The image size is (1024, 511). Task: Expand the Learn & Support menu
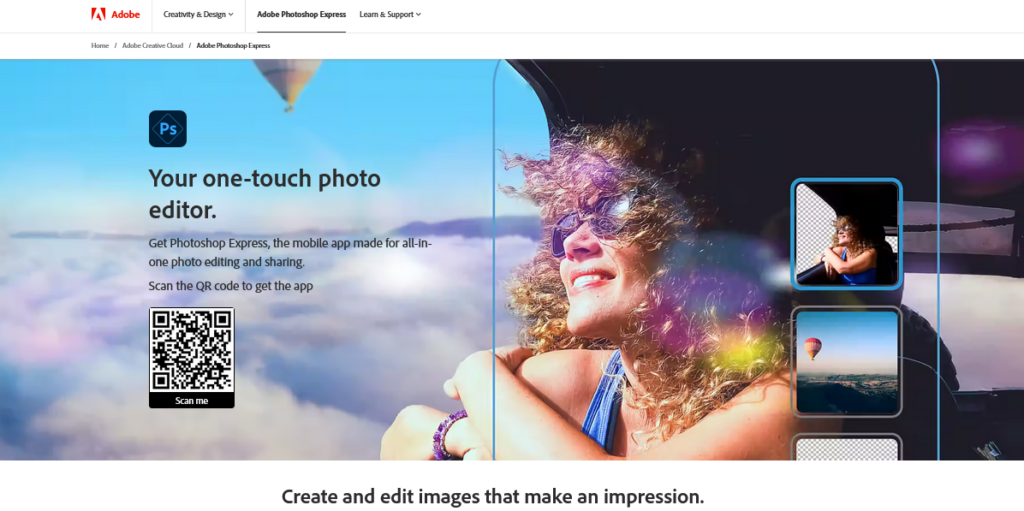click(390, 14)
